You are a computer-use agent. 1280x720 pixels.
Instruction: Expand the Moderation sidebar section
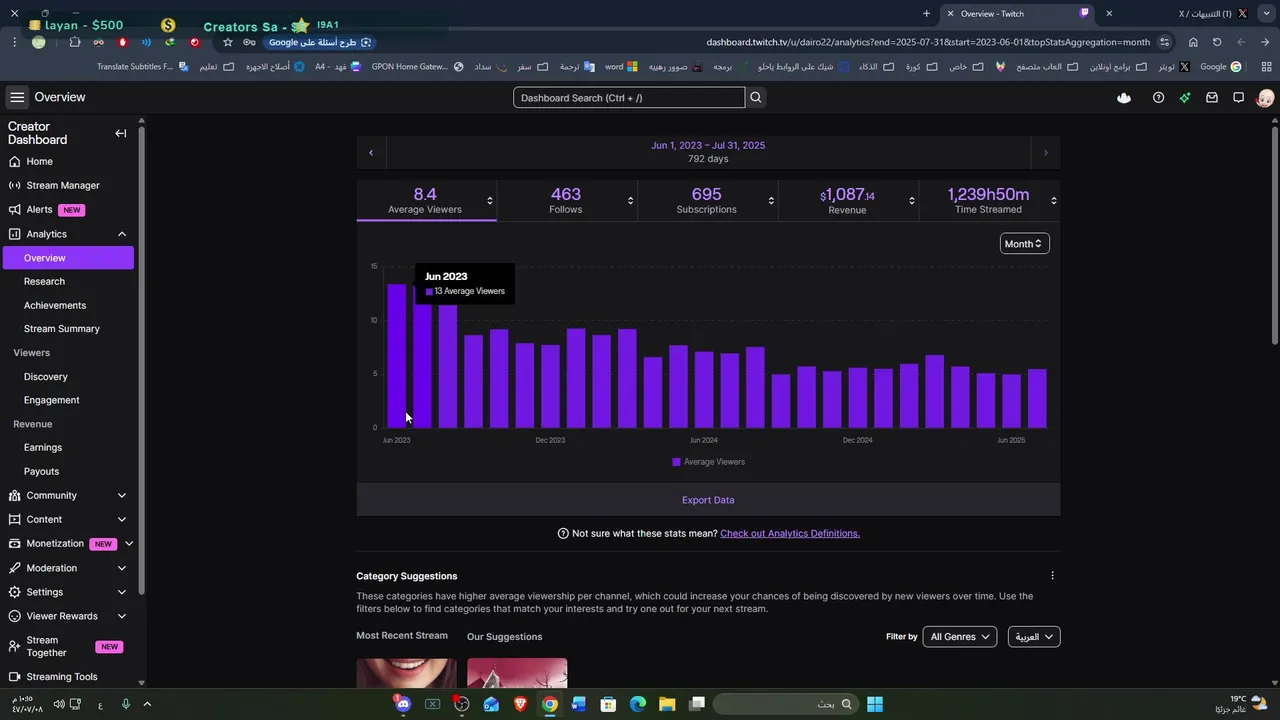tap(122, 568)
